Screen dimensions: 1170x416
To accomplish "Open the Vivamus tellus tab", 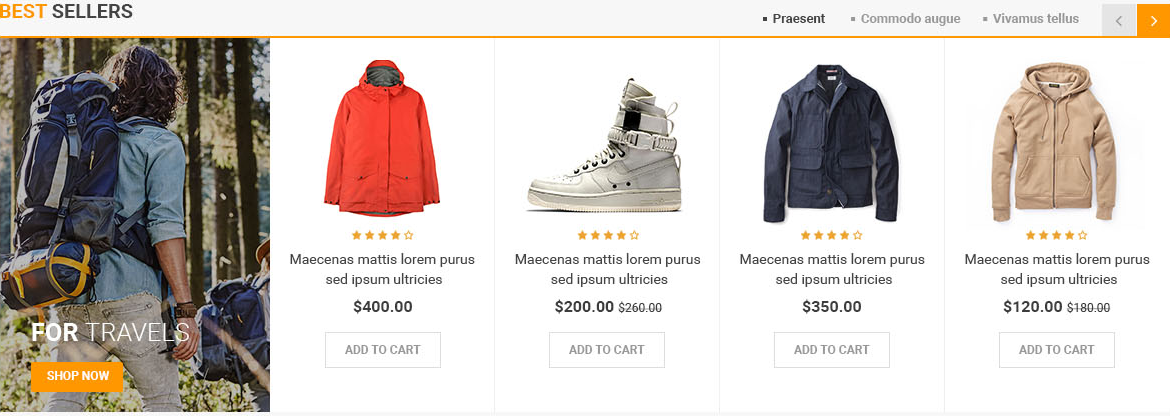I will pos(1035,19).
